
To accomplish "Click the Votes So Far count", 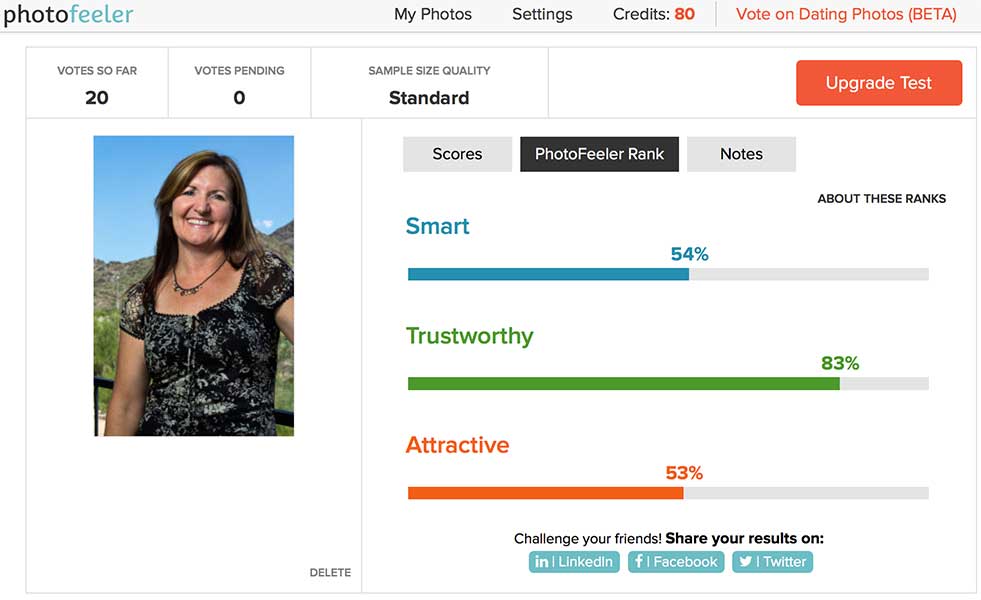I will (x=97, y=97).
